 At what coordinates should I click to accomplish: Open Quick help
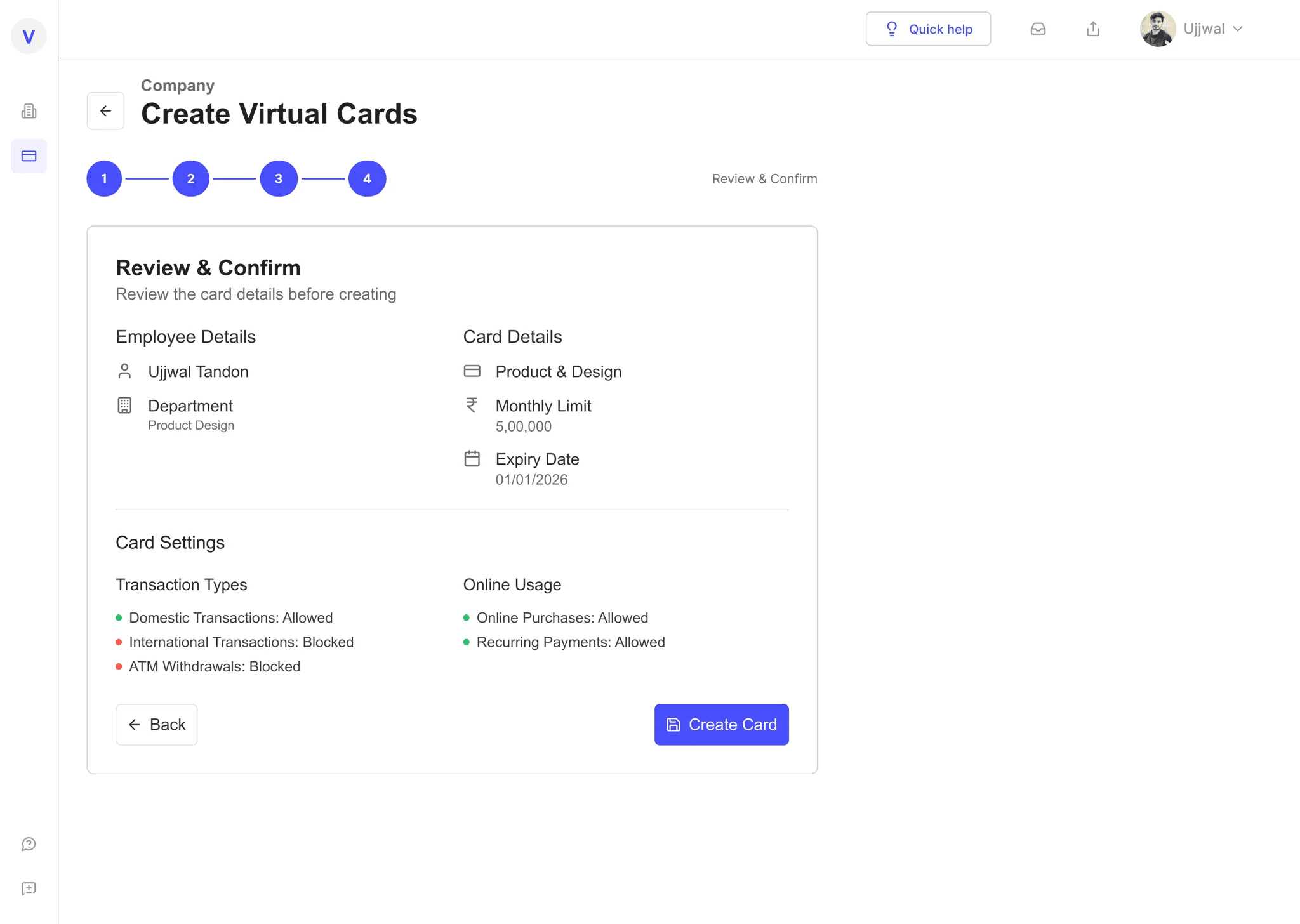pos(928,29)
